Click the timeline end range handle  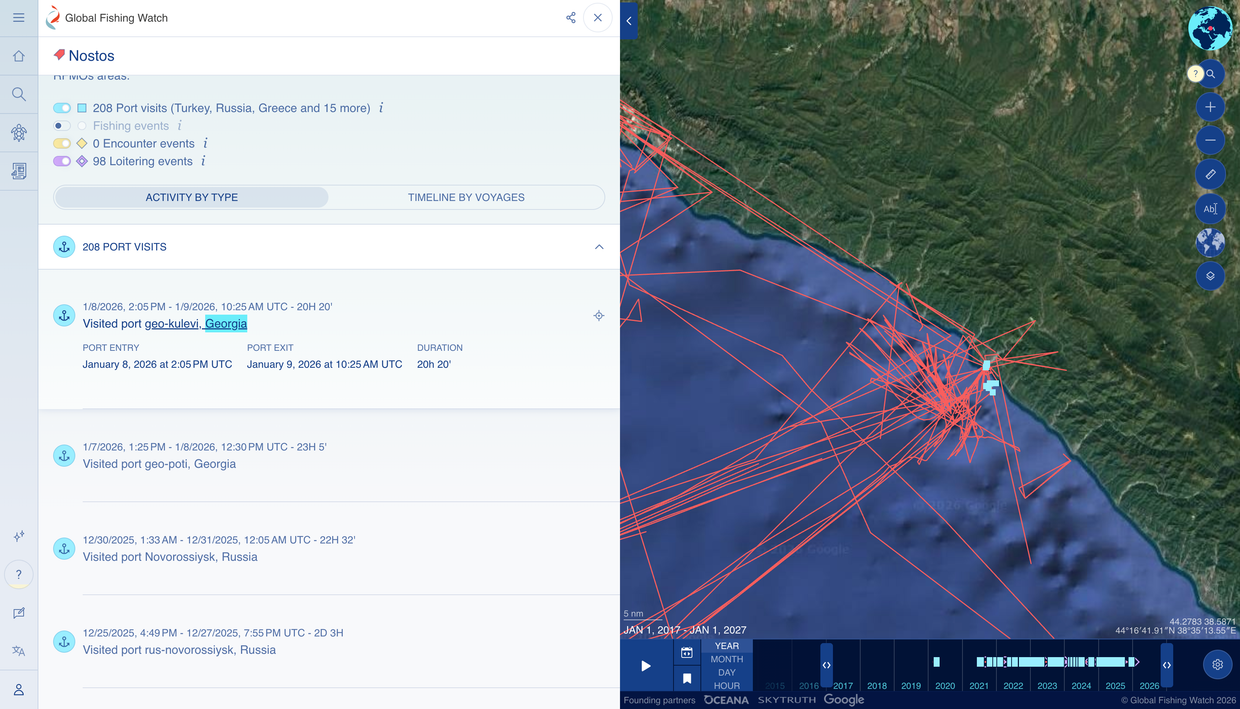tap(1166, 665)
